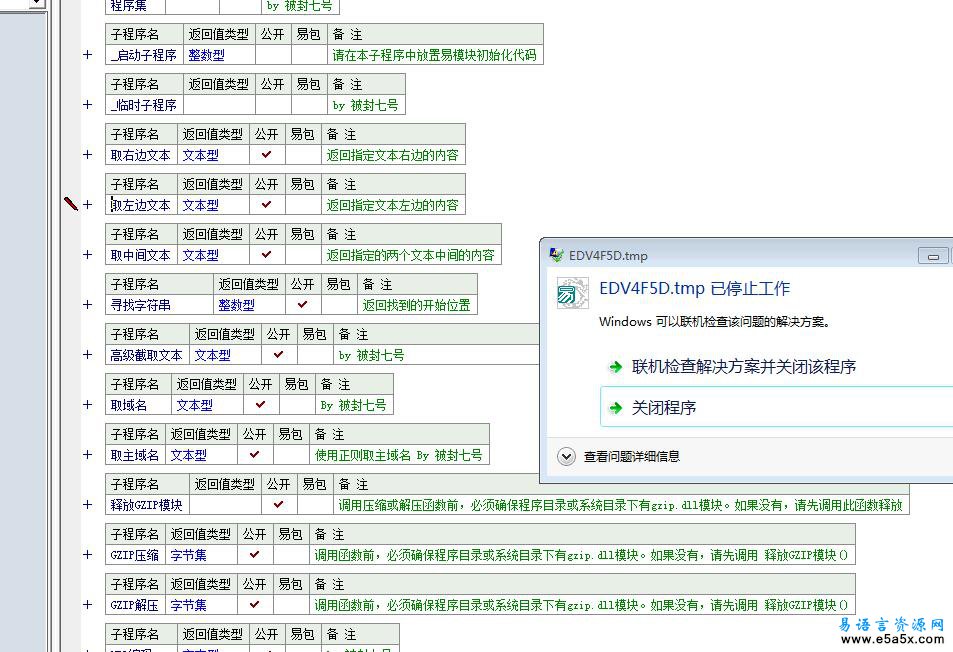Click the red marker icon beside 取左边文本
The width and height of the screenshot is (953, 652).
71,204
